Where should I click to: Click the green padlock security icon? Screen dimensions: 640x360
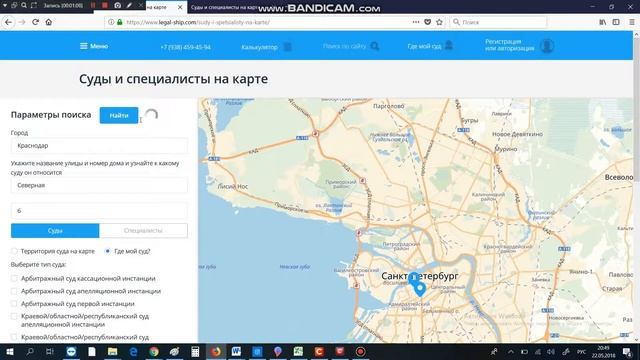click(x=120, y=22)
